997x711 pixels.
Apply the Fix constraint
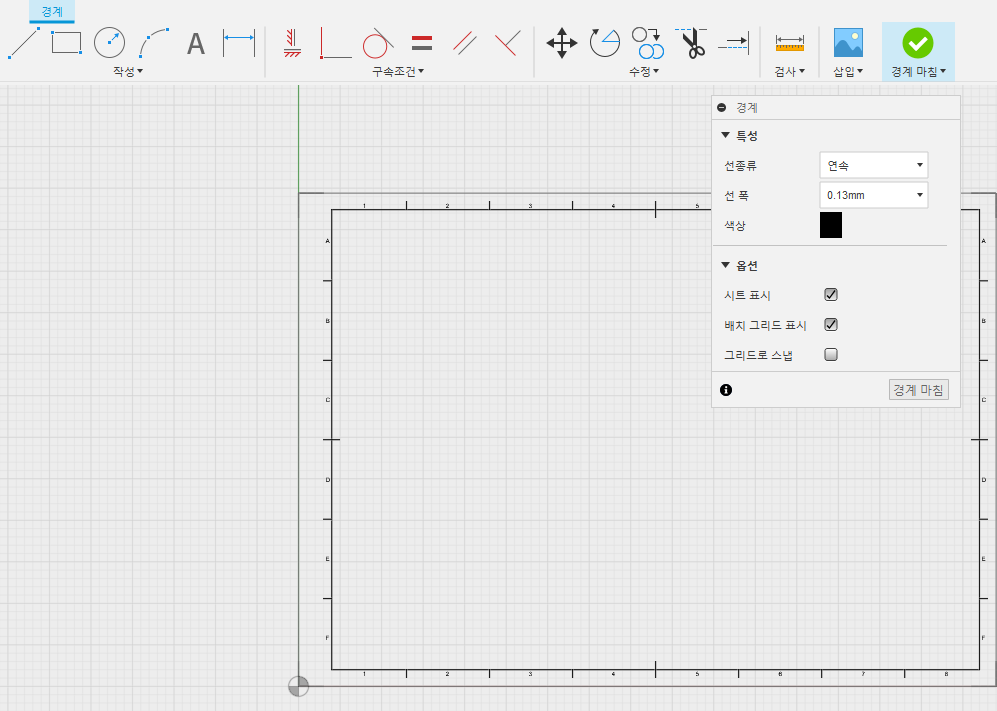click(292, 43)
